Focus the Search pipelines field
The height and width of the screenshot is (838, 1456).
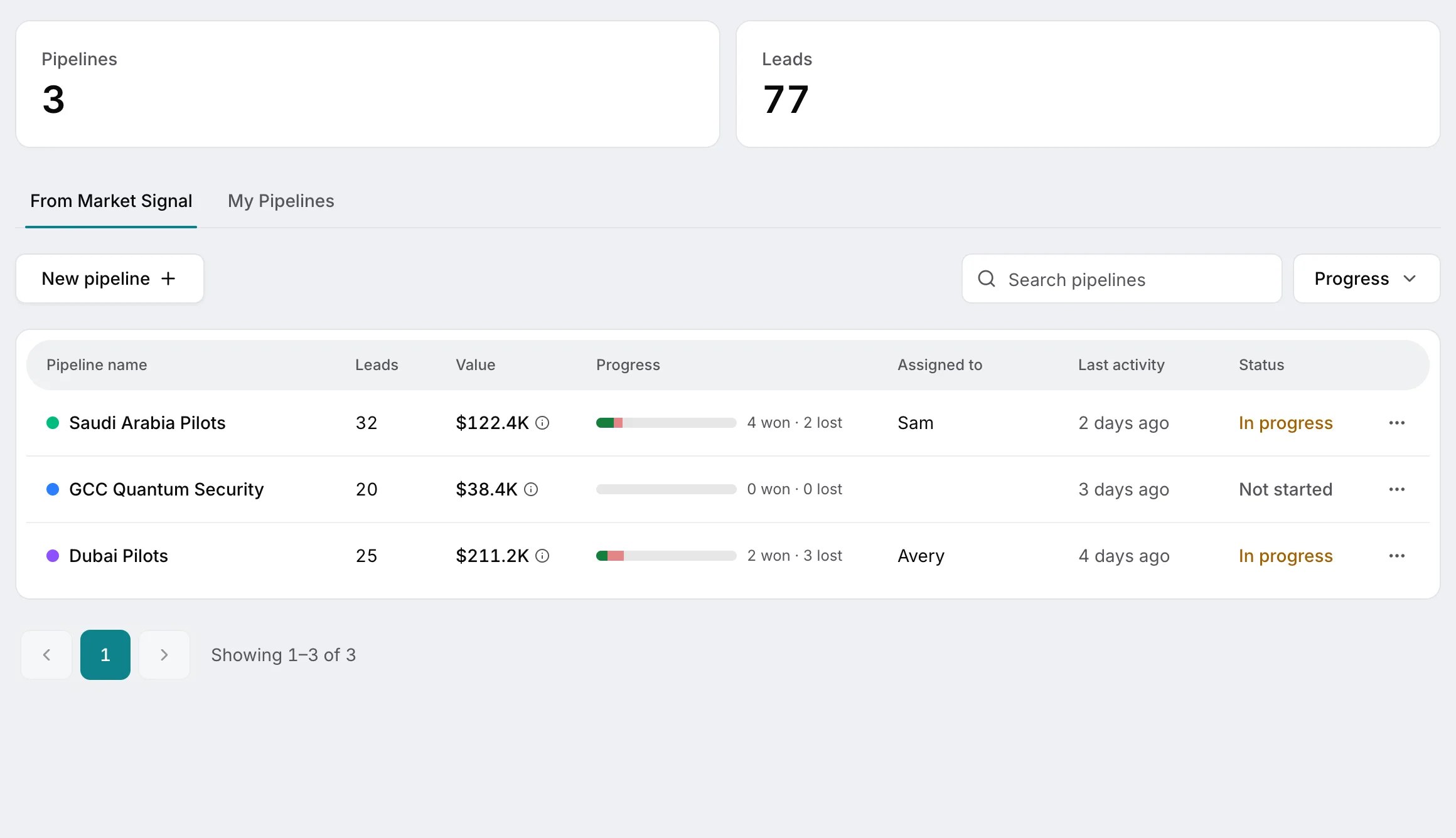[x=1122, y=278]
